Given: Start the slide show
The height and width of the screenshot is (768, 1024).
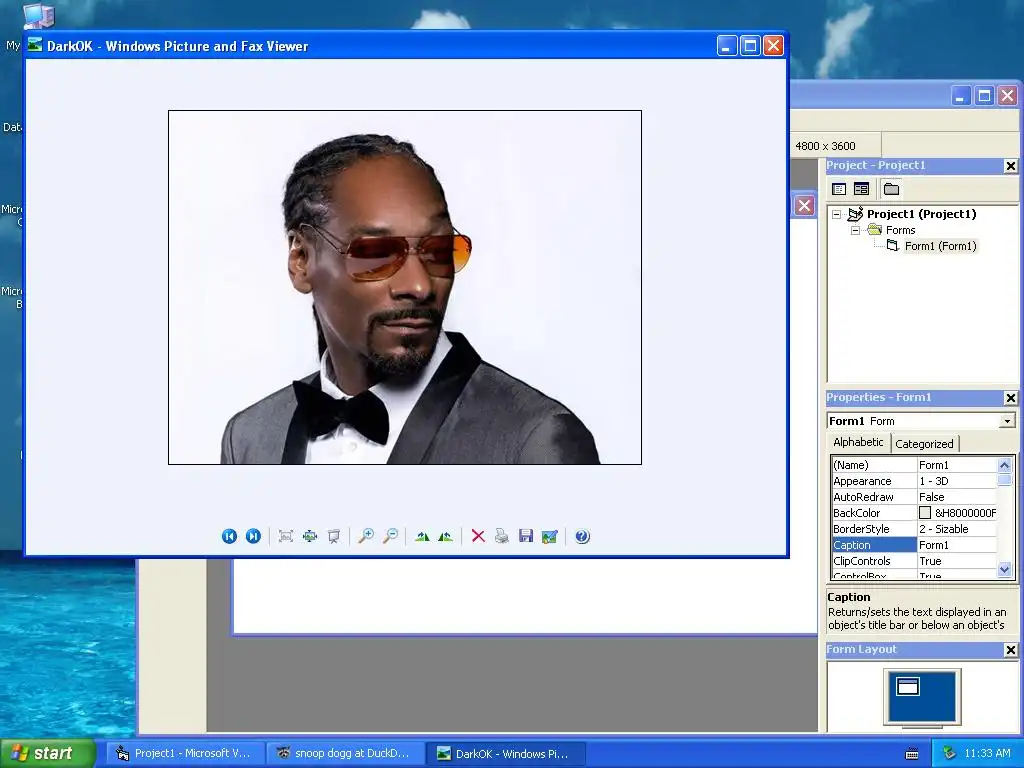Looking at the screenshot, I should (x=334, y=536).
